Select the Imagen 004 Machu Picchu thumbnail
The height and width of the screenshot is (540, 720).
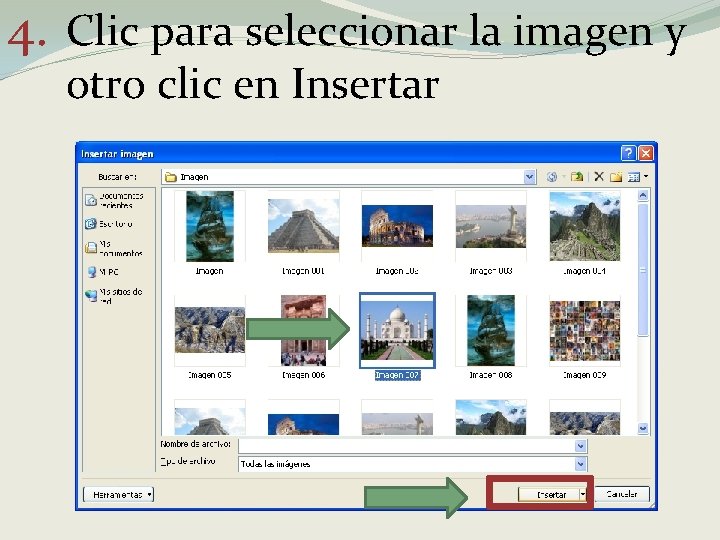click(x=585, y=226)
